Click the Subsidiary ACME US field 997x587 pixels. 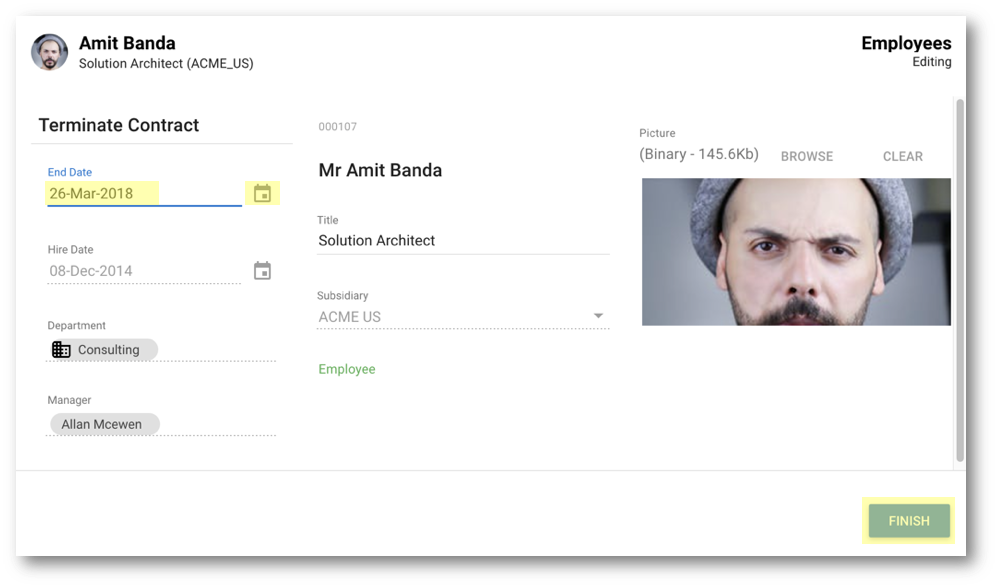click(x=463, y=317)
